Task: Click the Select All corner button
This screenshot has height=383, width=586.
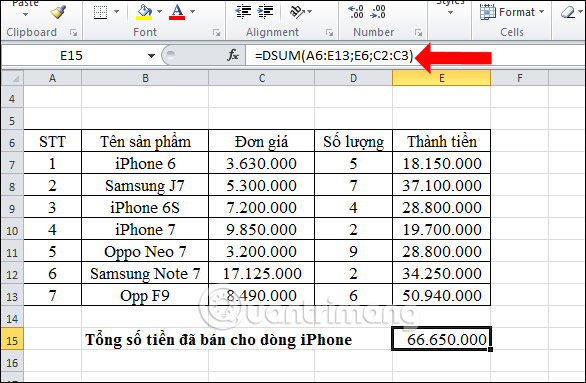Action: coord(12,78)
